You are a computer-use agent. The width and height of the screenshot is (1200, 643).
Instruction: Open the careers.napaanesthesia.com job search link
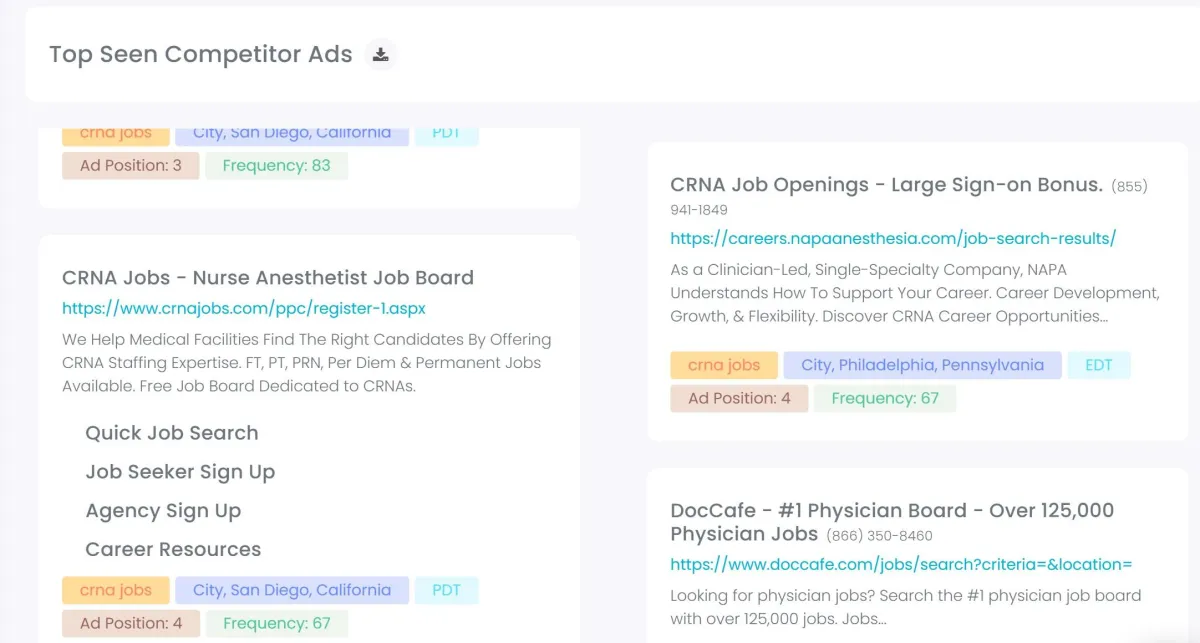click(892, 238)
